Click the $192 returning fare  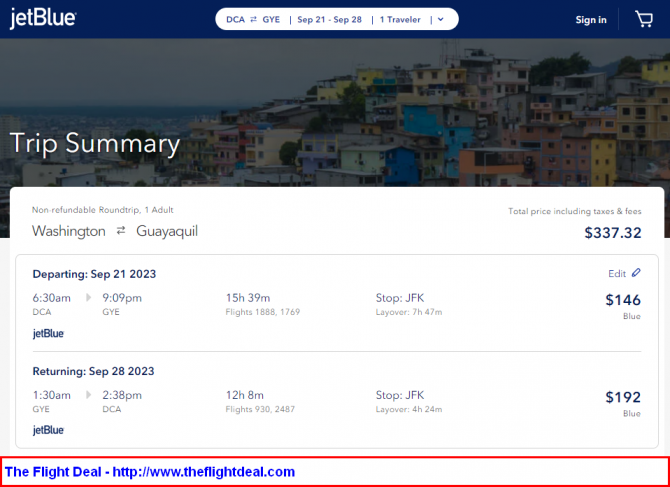coord(623,397)
